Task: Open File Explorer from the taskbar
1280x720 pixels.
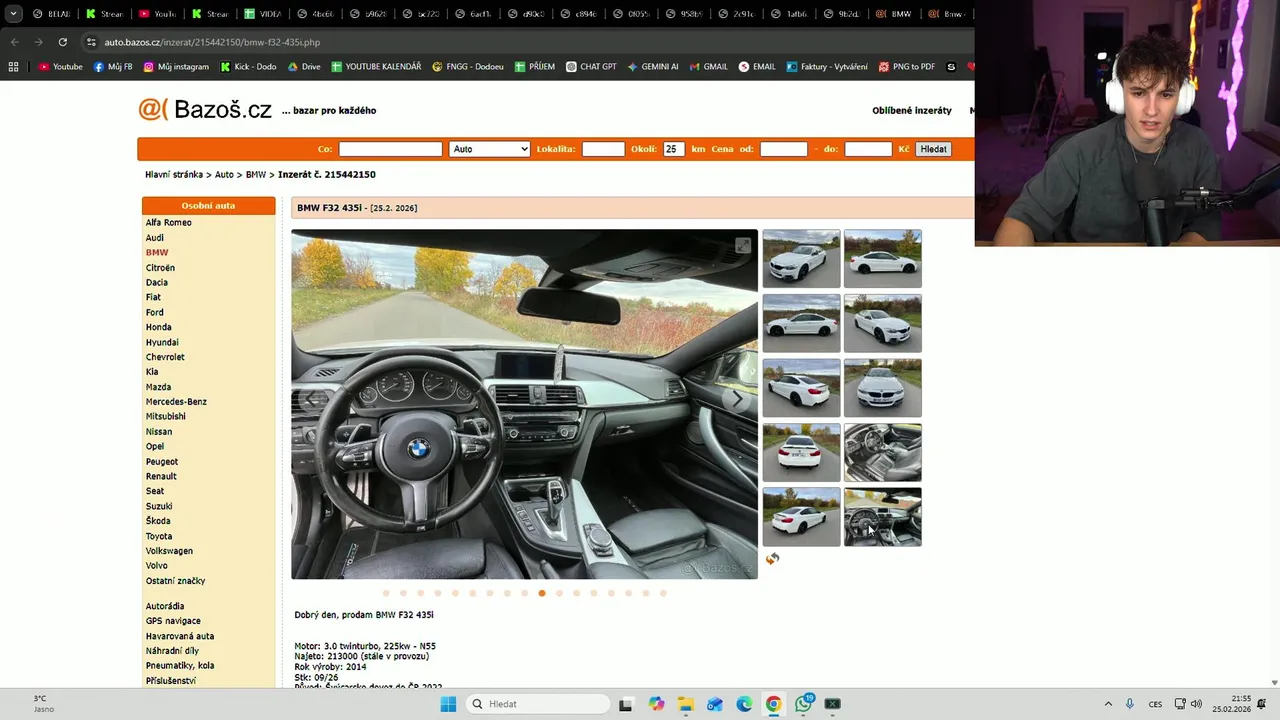Action: [x=685, y=704]
